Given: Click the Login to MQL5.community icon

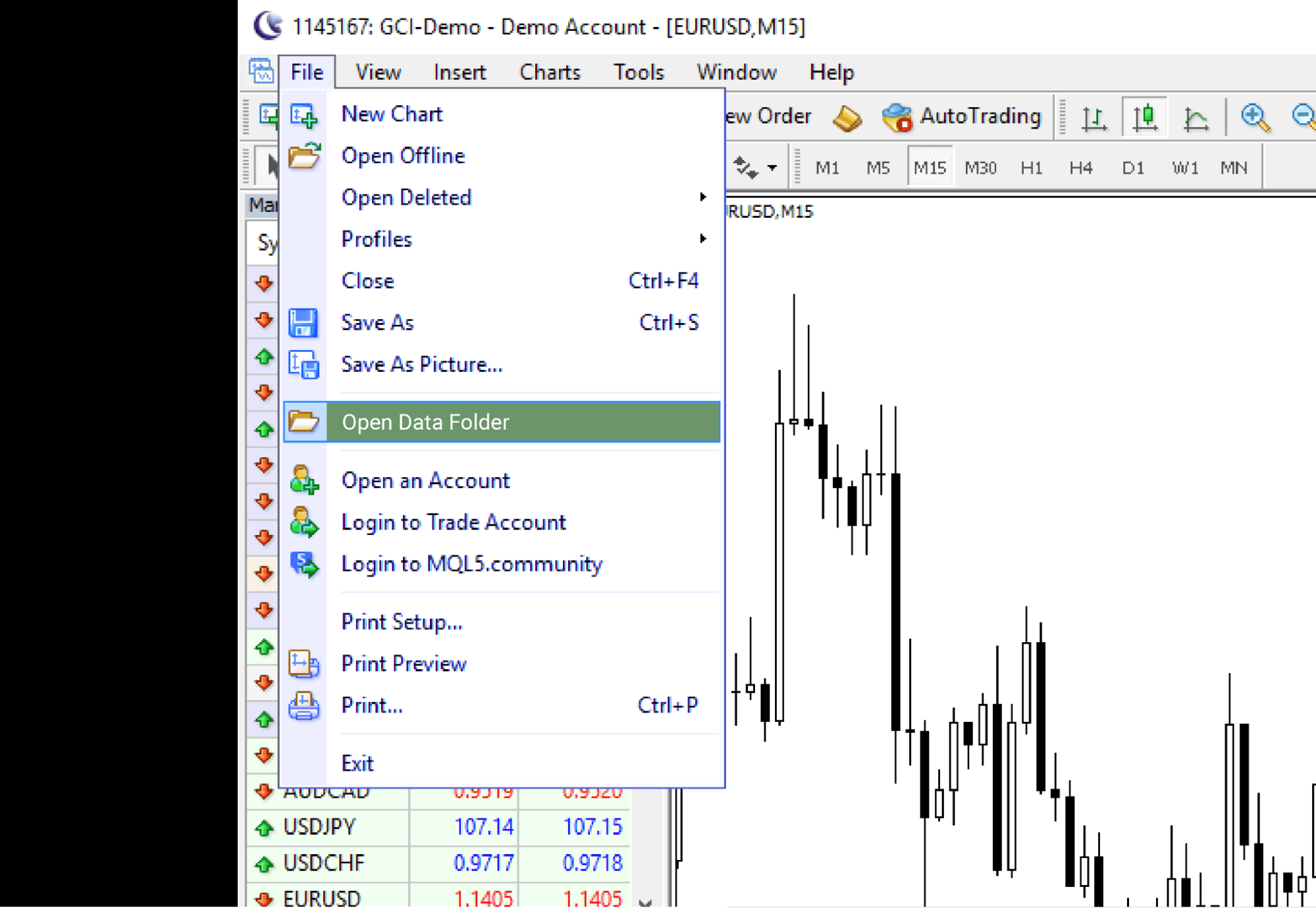Looking at the screenshot, I should click(304, 565).
